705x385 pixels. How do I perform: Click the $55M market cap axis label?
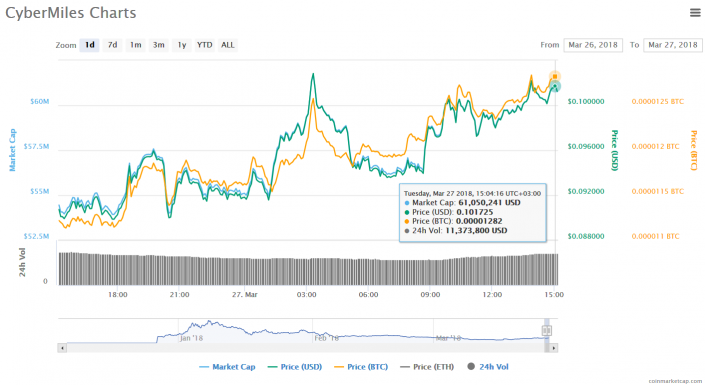40,192
